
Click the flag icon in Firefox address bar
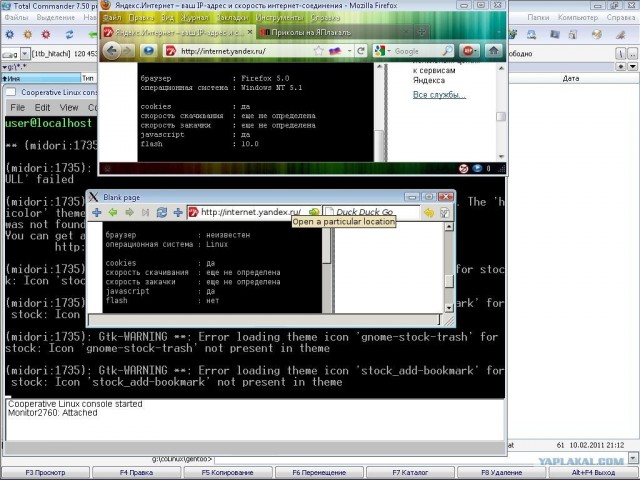335,51
